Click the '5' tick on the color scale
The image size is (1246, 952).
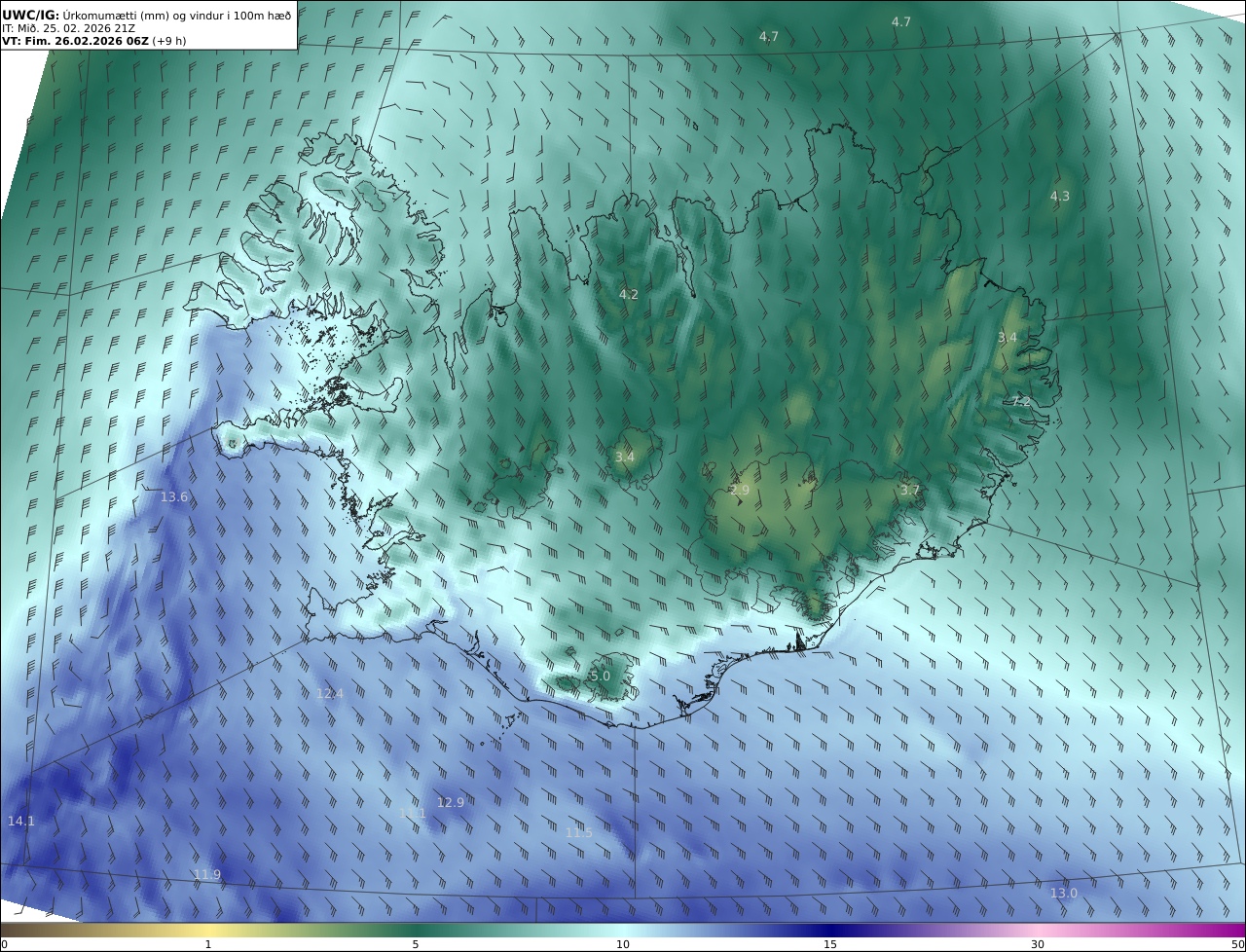click(416, 944)
